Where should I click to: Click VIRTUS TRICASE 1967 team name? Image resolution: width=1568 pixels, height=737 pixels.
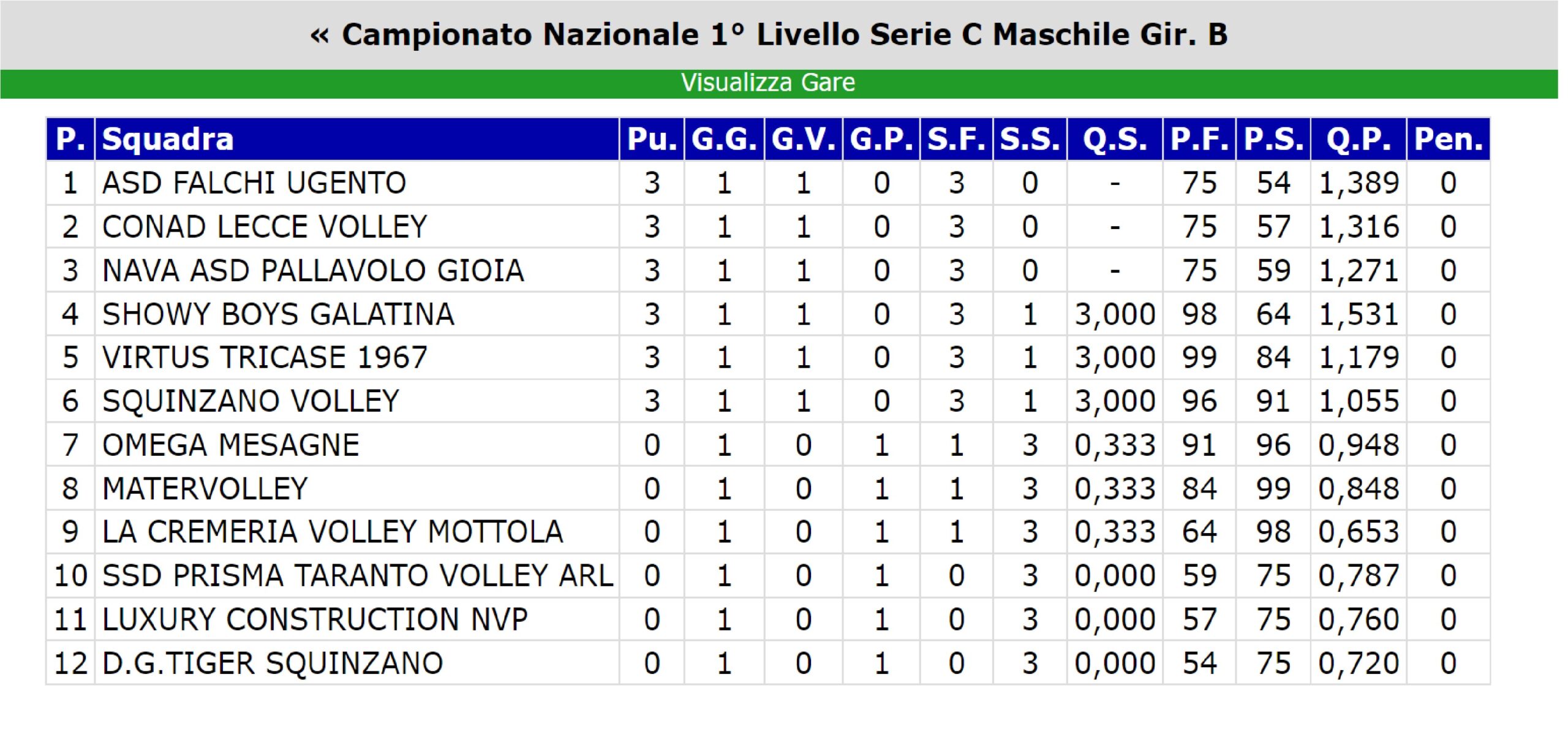coord(265,357)
